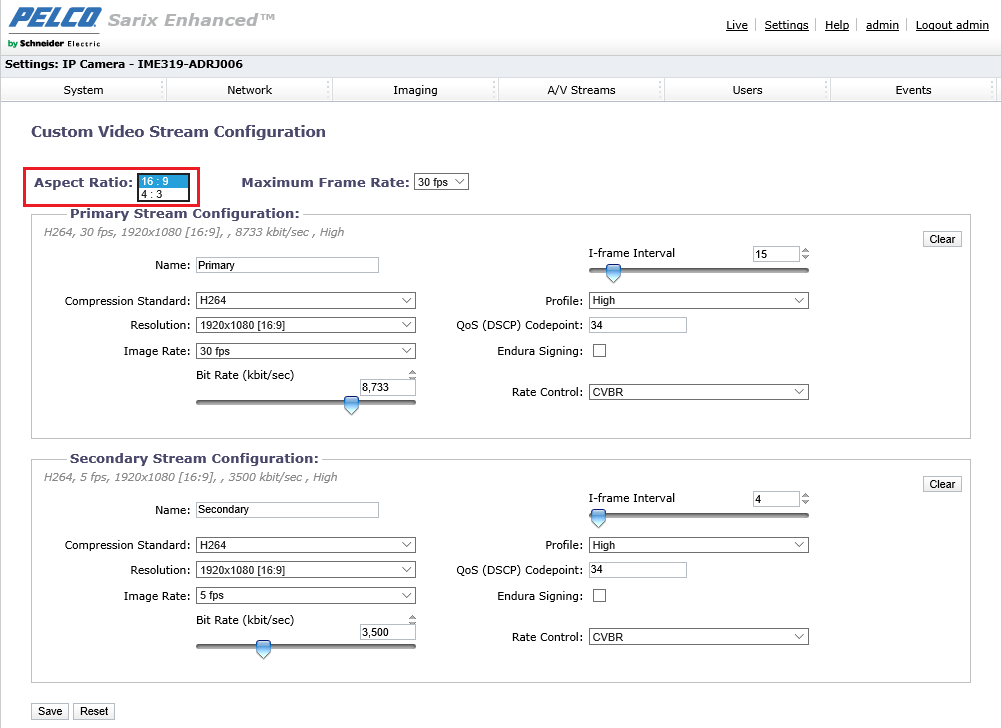Tick Endura Signing in Primary Stream Configuration
This screenshot has height=728, width=1002.
[599, 351]
